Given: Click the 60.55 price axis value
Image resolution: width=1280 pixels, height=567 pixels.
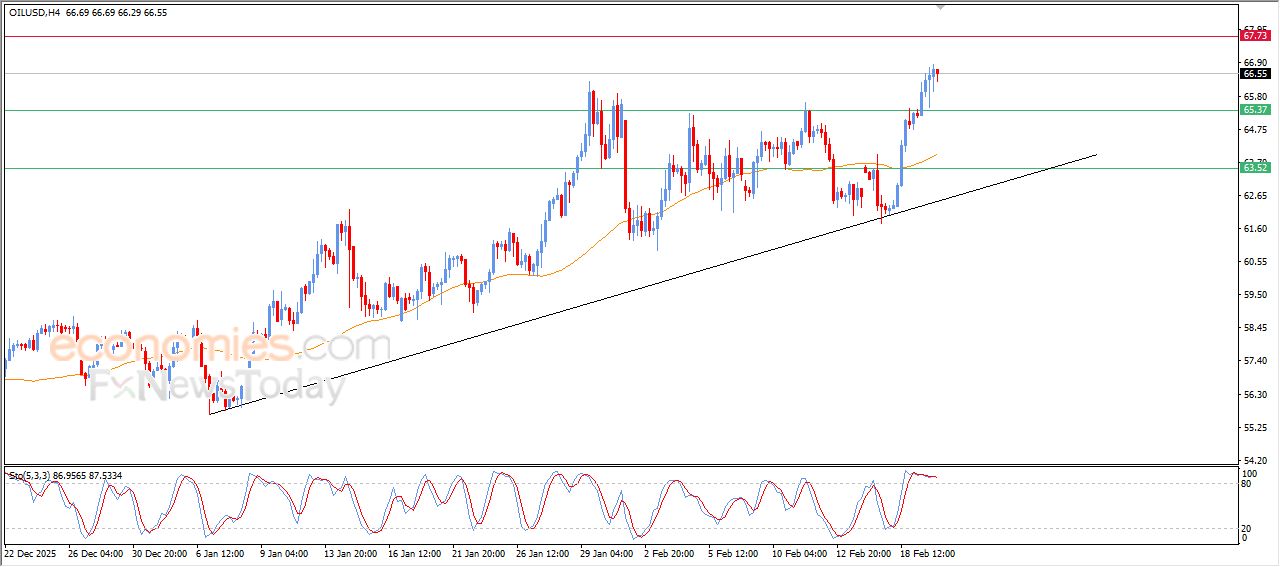Looking at the screenshot, I should click(1255, 261).
